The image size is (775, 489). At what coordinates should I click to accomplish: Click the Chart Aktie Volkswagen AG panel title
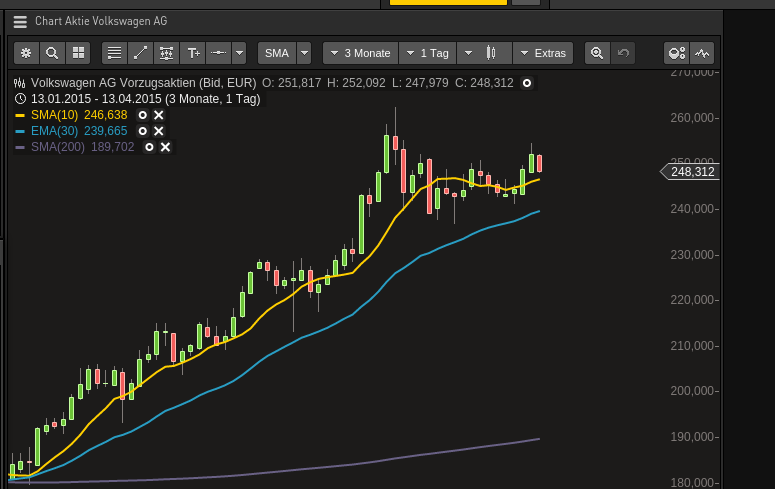pyautogui.click(x=101, y=21)
